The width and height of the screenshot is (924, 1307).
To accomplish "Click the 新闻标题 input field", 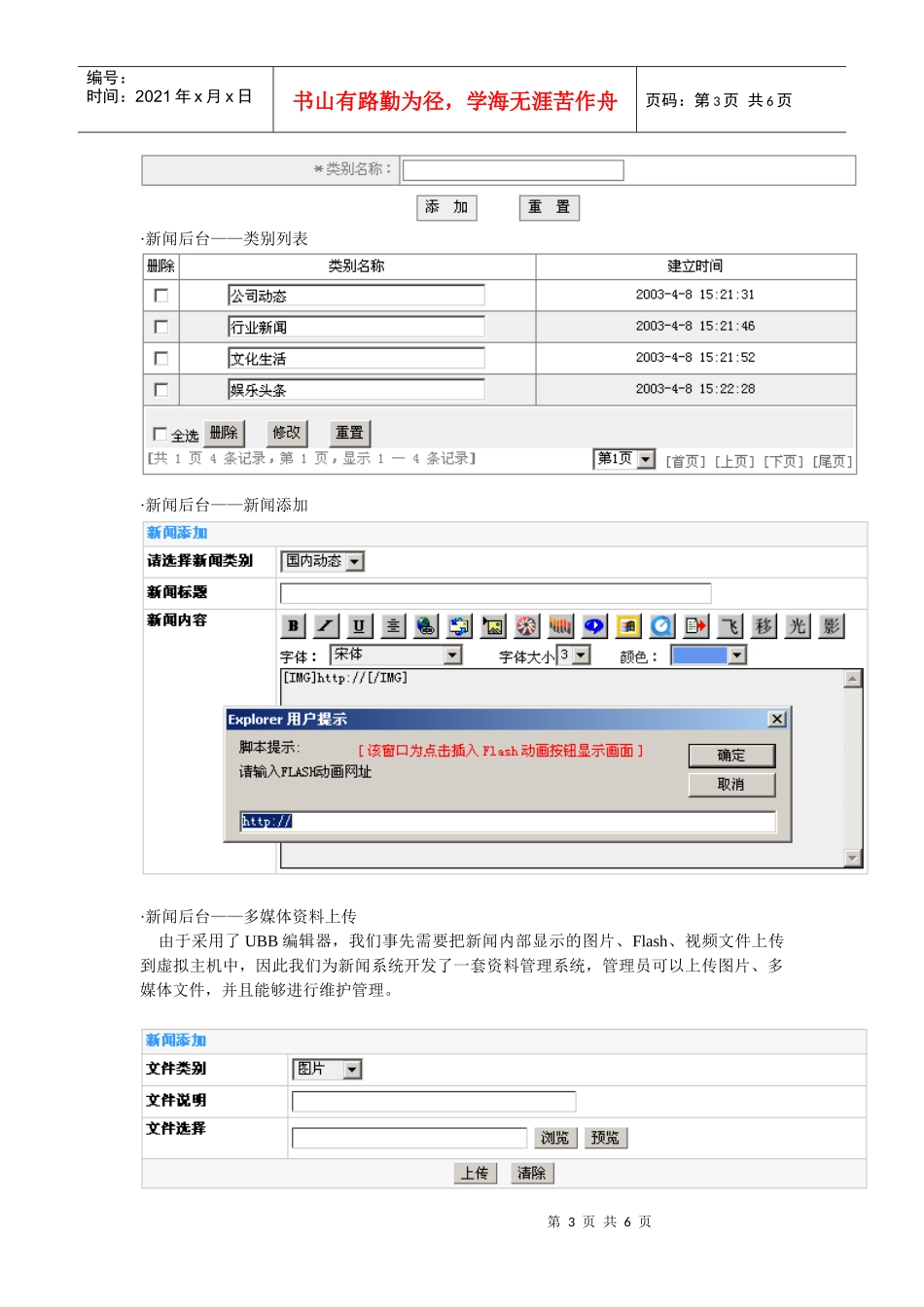I will coord(495,593).
